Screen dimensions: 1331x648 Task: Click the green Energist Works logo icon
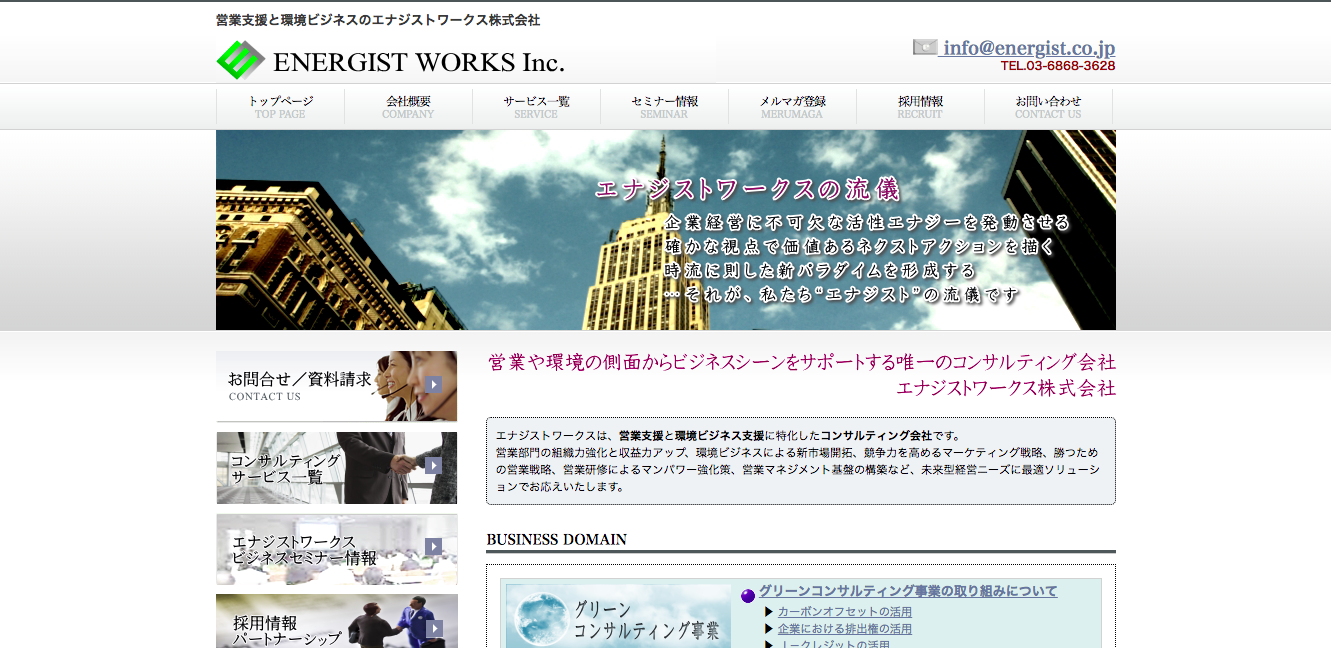tap(240, 60)
